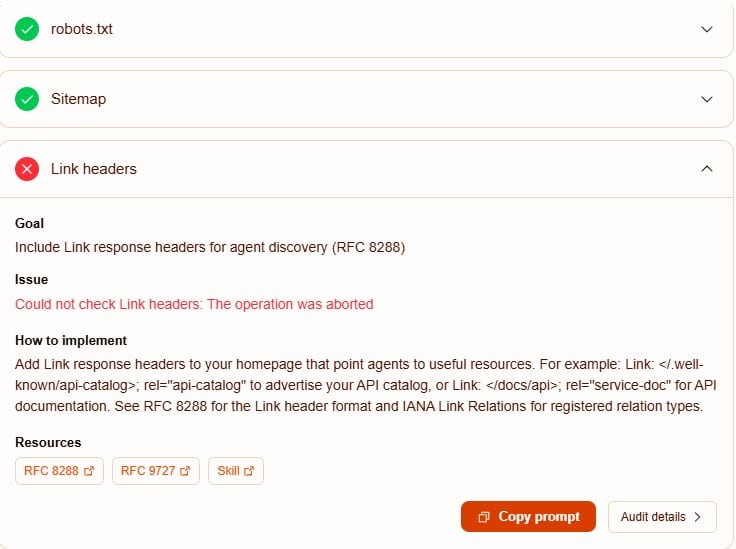
Task: Click the Link headers row title
Action: (94, 169)
